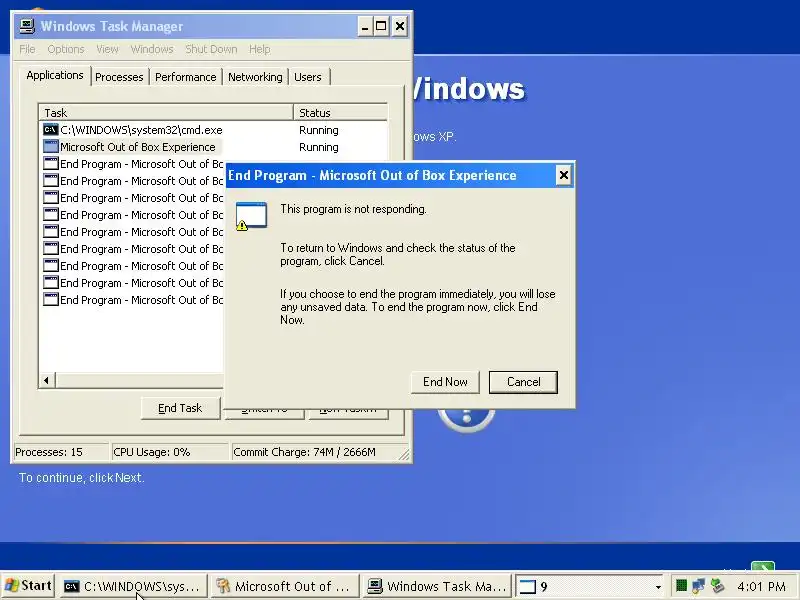800x600 pixels.
Task: Open the Options menu
Action: pyautogui.click(x=66, y=49)
